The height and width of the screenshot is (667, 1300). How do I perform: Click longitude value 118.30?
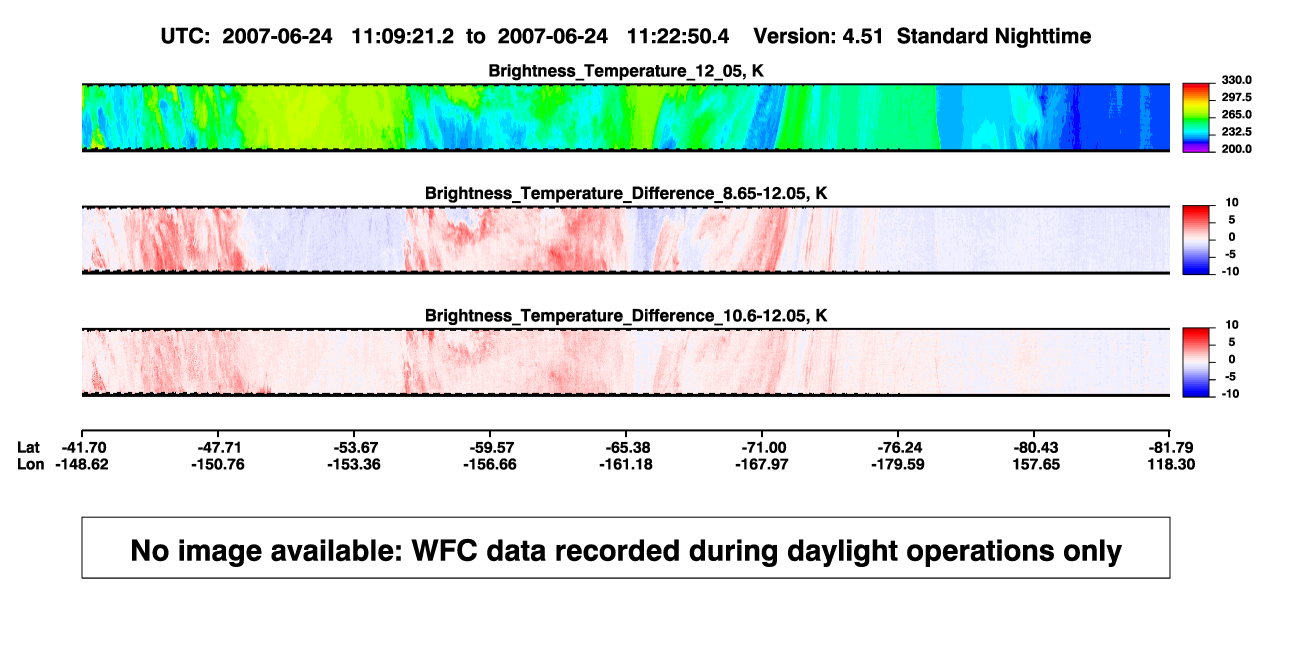(x=1170, y=464)
